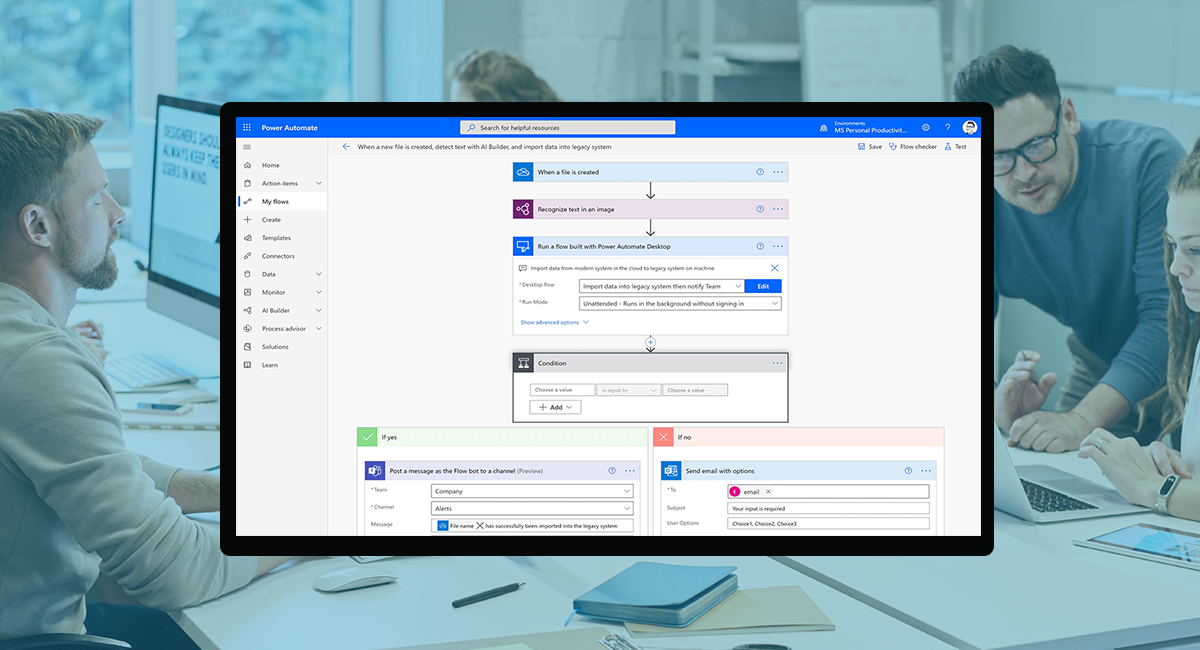Open the Recognize text ellipsis menu

pyautogui.click(x=778, y=209)
